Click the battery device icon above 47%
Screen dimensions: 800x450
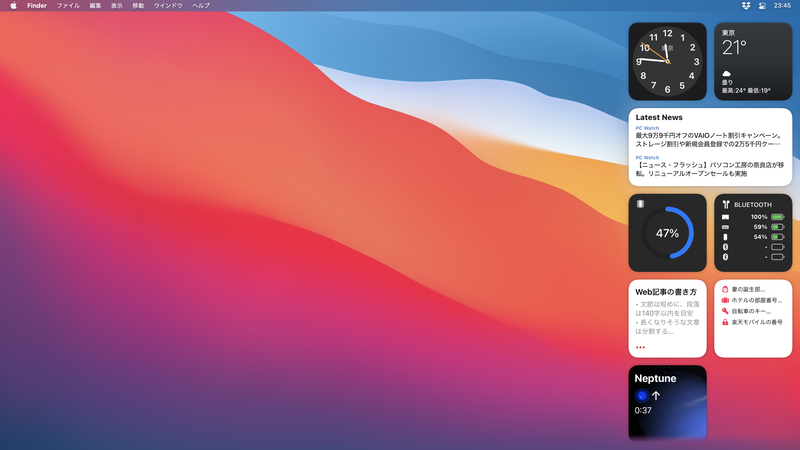(x=640, y=204)
